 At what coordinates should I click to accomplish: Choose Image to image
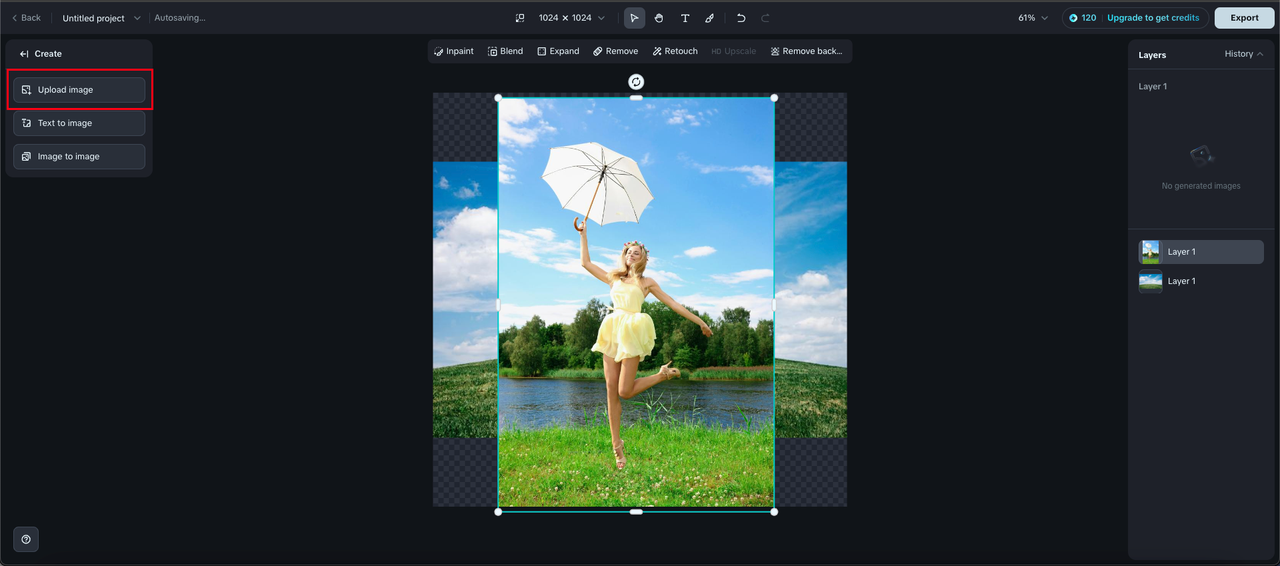click(x=79, y=156)
